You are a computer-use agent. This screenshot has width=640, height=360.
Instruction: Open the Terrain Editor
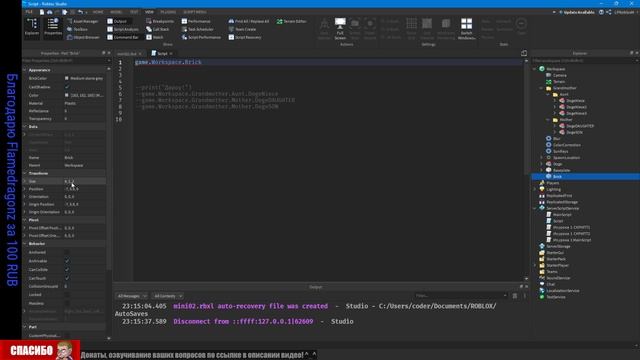click(x=291, y=21)
